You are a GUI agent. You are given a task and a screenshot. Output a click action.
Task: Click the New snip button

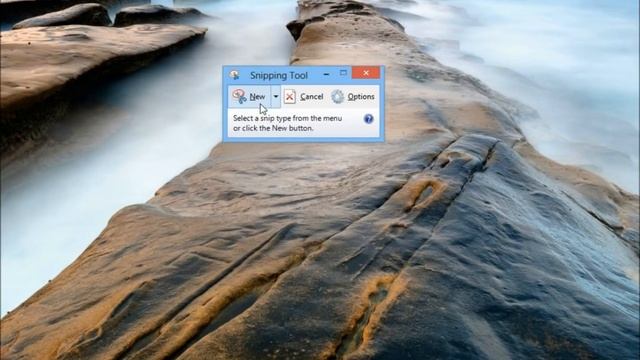click(249, 97)
